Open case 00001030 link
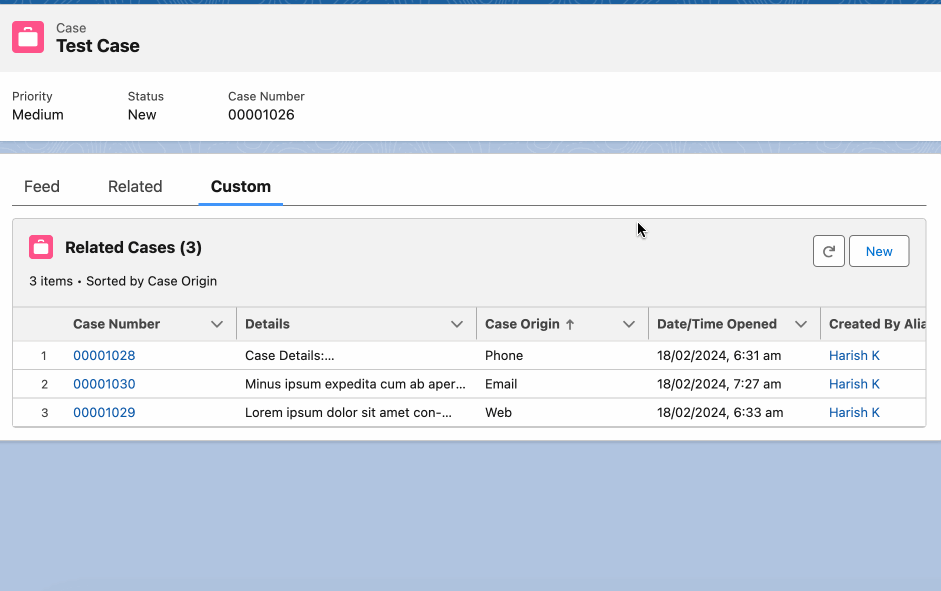Viewport: 941px width, 591px height. pos(104,384)
